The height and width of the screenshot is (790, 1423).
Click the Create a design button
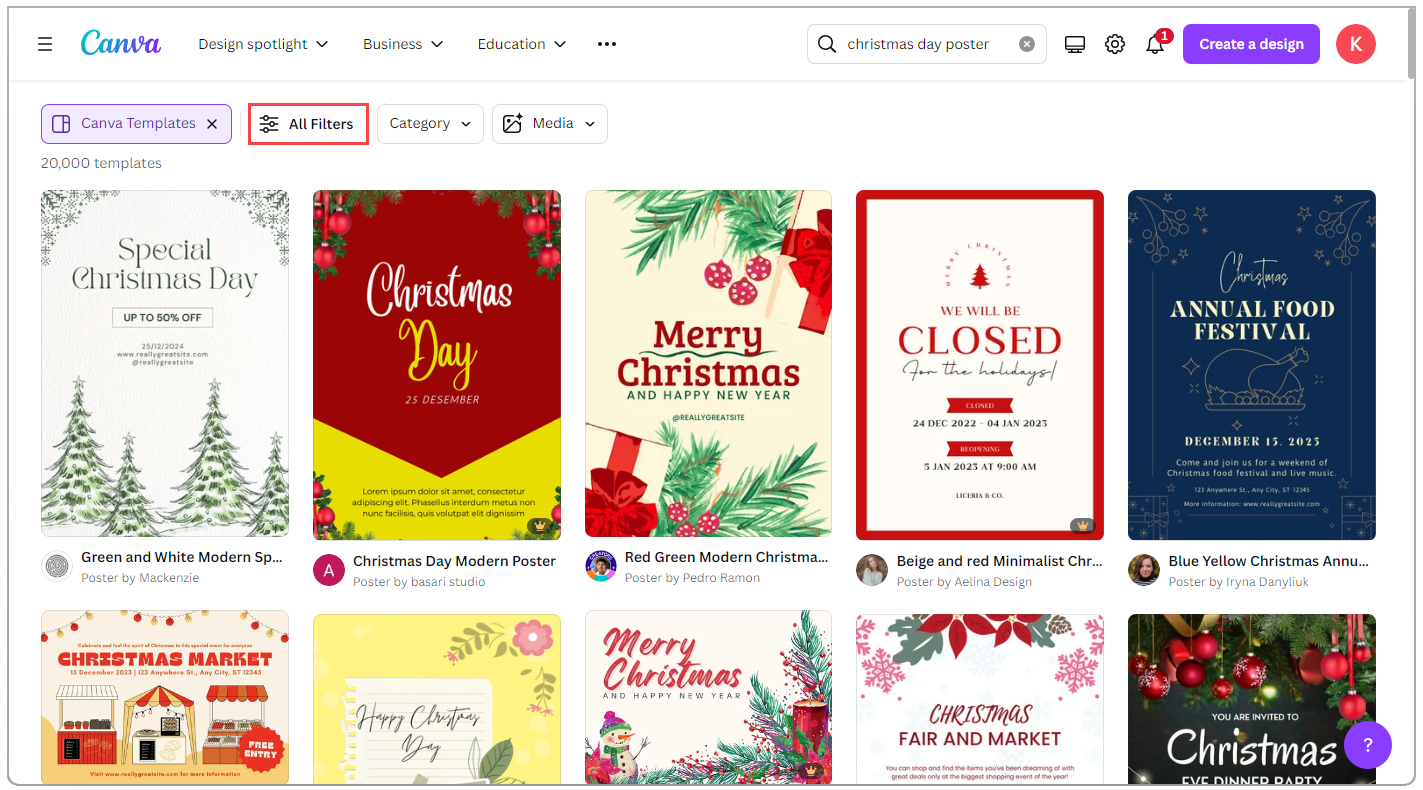(x=1251, y=43)
